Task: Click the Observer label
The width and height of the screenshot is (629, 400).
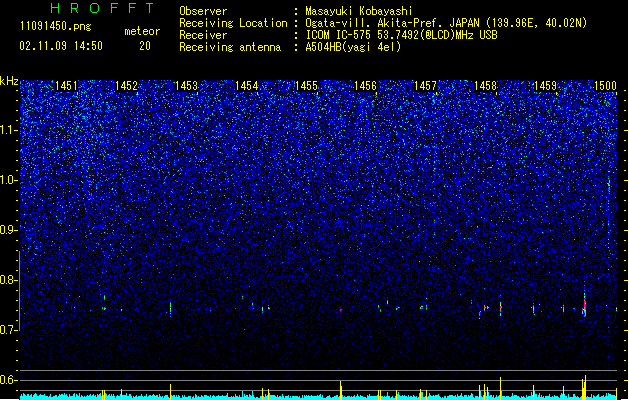Action: [203, 11]
